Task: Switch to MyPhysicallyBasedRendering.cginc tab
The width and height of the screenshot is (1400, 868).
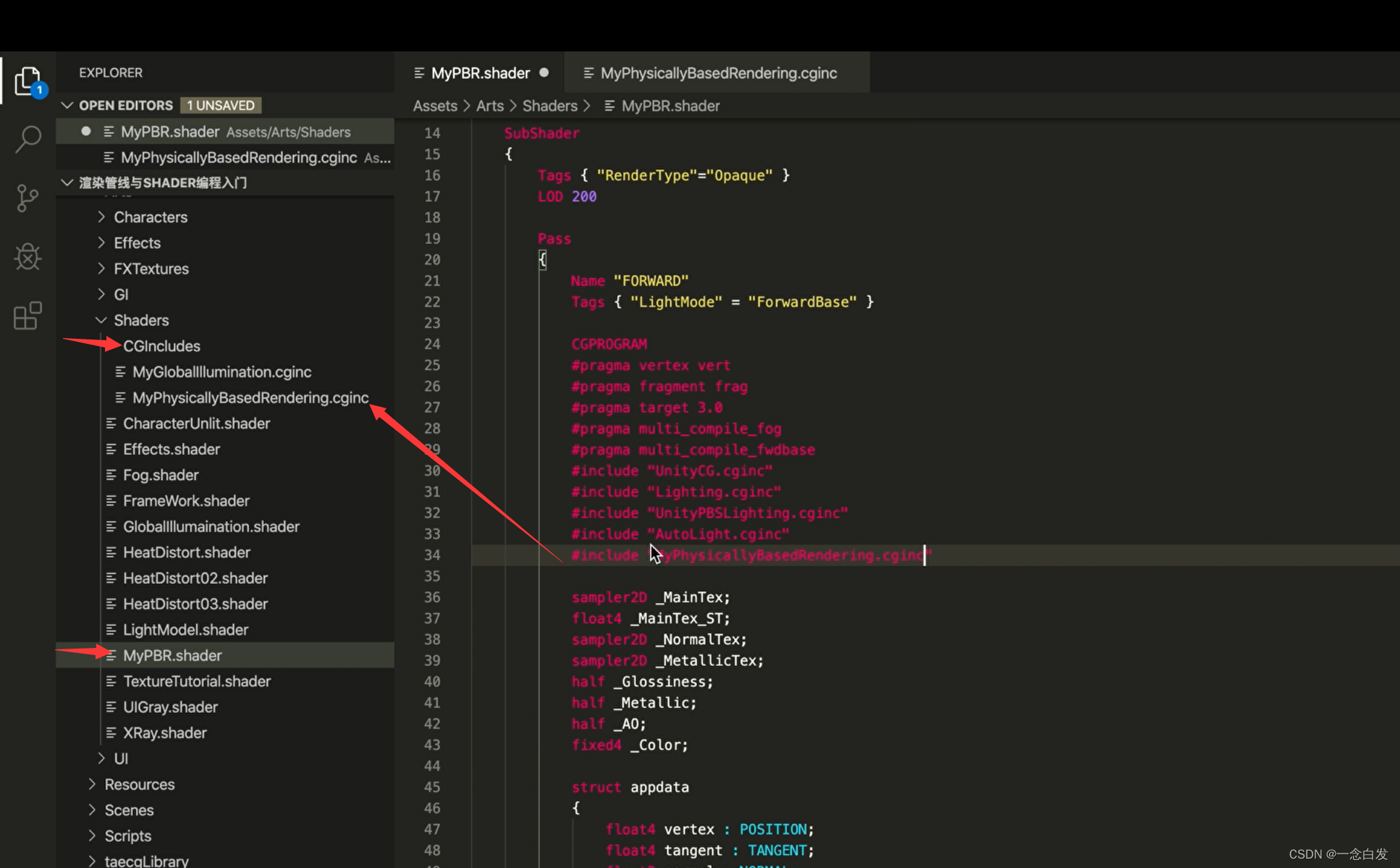Action: [x=718, y=73]
